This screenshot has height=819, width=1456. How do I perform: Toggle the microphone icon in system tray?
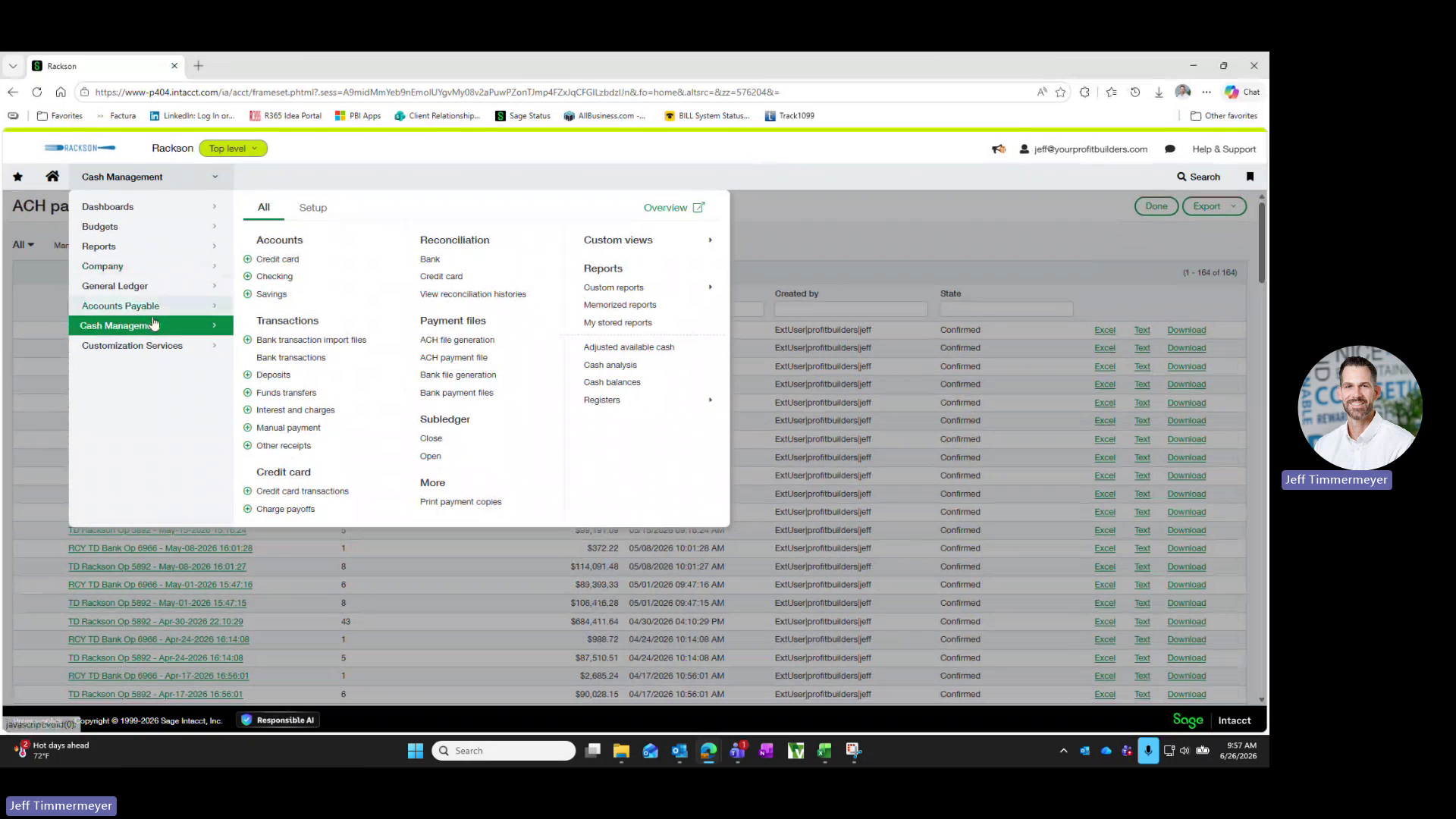pos(1148,751)
